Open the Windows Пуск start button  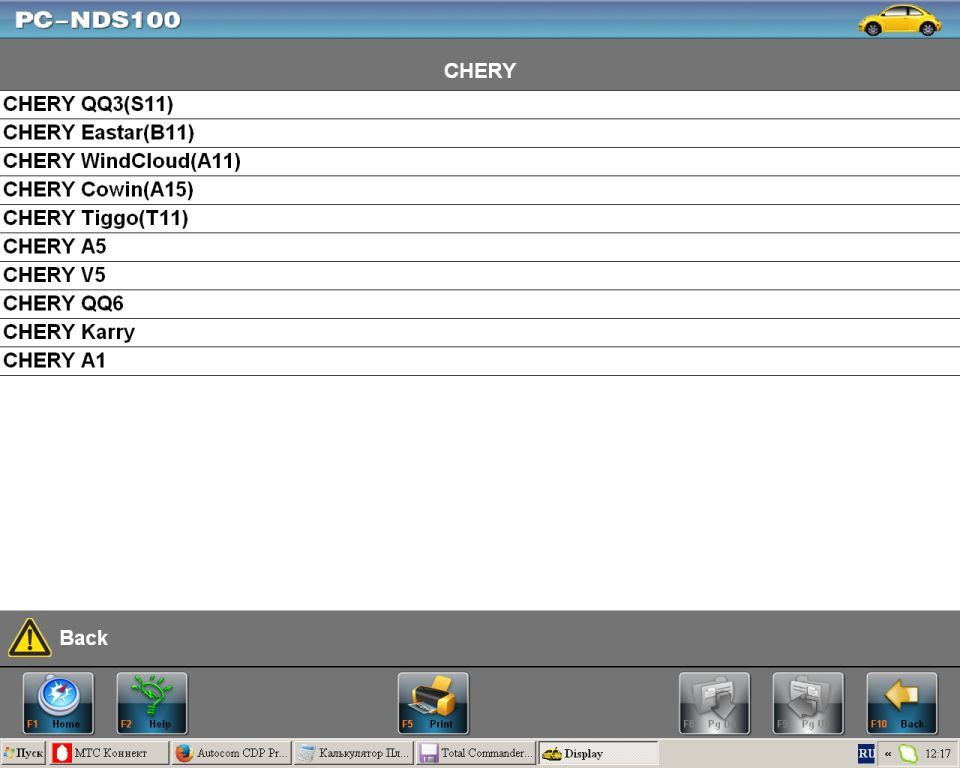point(23,753)
